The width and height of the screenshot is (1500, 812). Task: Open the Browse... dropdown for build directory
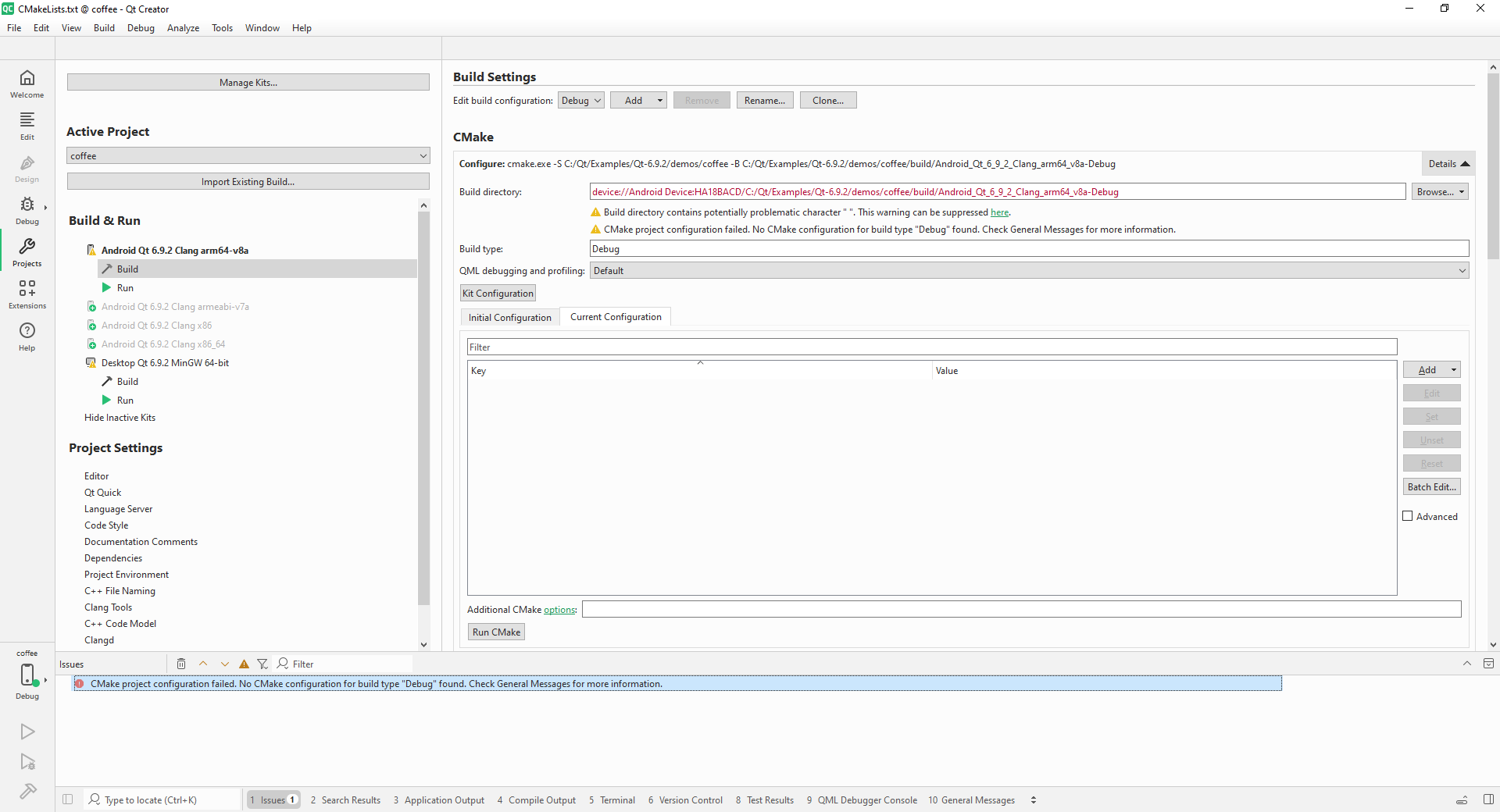tap(1440, 192)
